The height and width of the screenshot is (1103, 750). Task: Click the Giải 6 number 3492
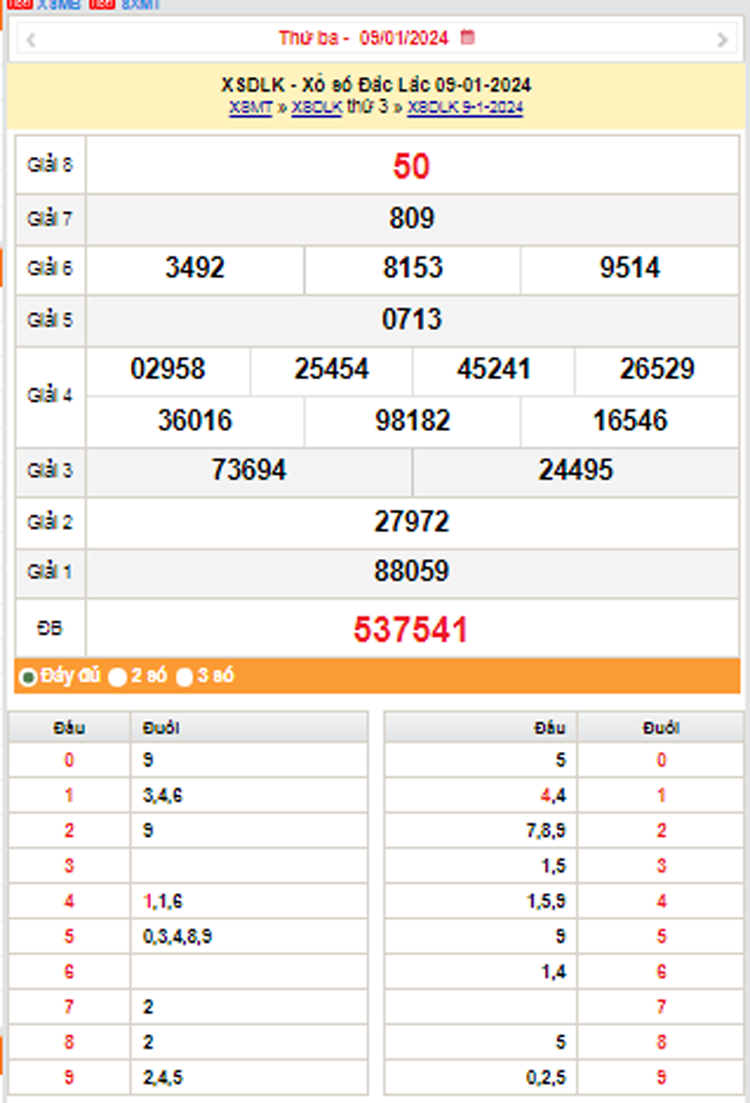[195, 268]
